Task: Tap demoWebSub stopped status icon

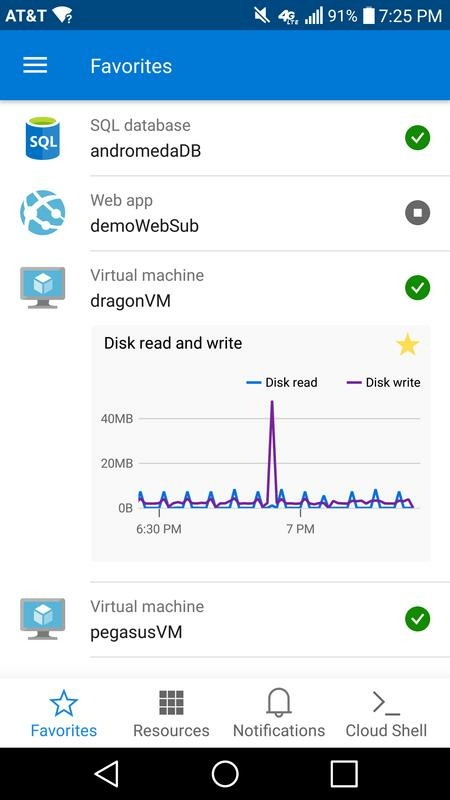Action: [417, 213]
